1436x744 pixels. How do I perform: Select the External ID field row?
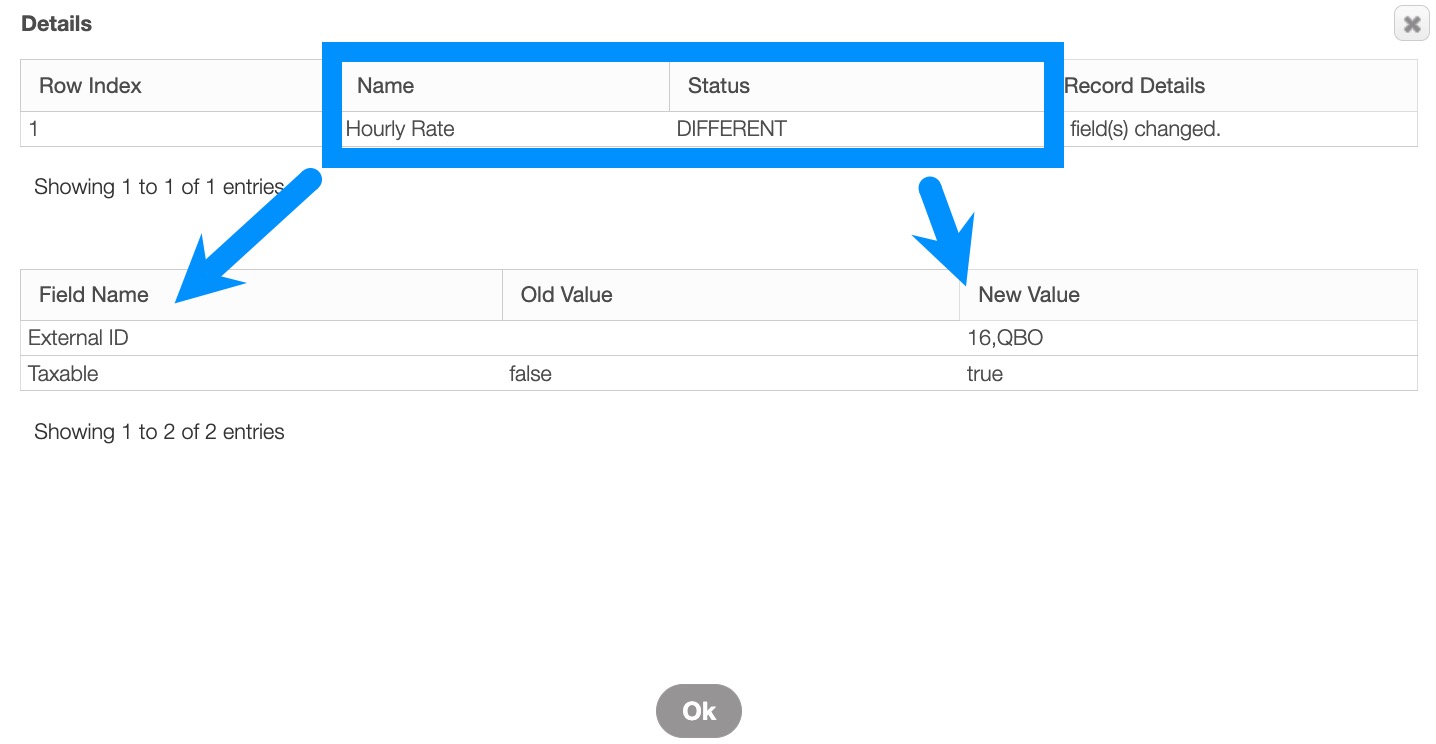pos(79,338)
